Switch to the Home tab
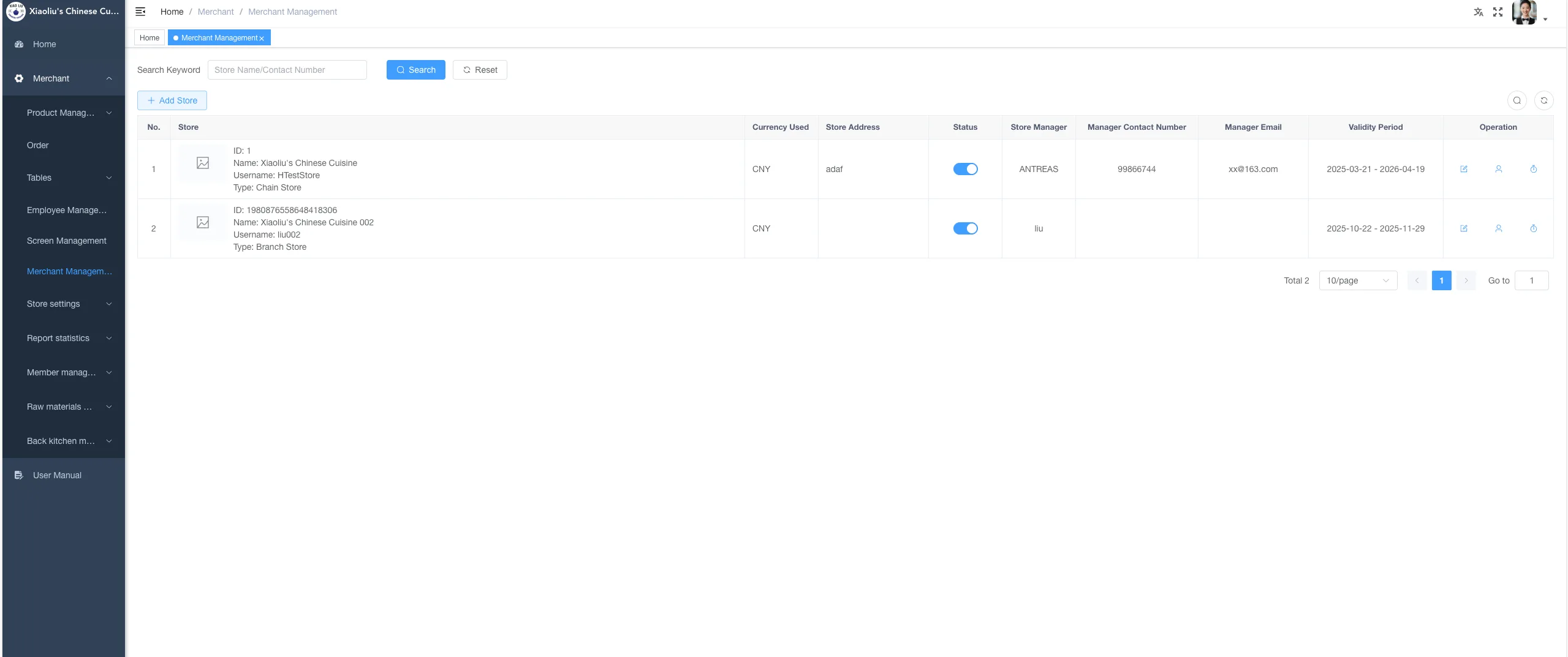The width and height of the screenshot is (1568, 657). tap(150, 38)
